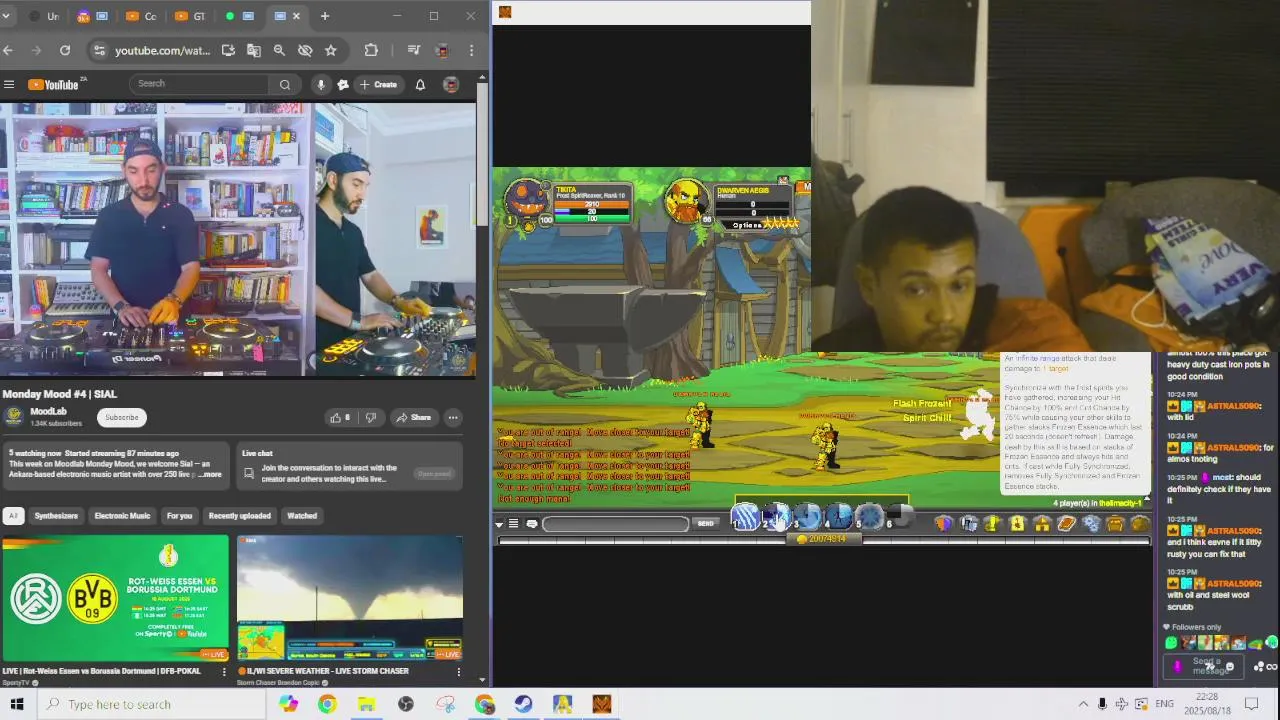The image size is (1280, 720).
Task: Open options for Rot-Weiss Essen video
Action: 224,672
